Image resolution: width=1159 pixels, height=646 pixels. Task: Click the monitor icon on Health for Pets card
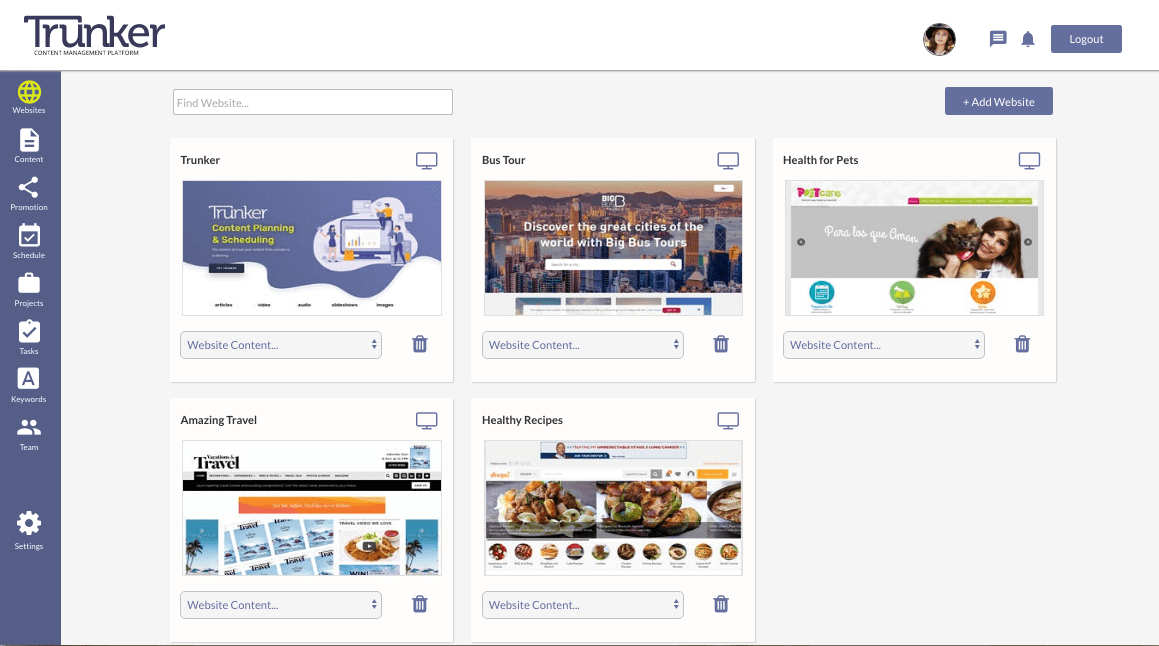1030,160
